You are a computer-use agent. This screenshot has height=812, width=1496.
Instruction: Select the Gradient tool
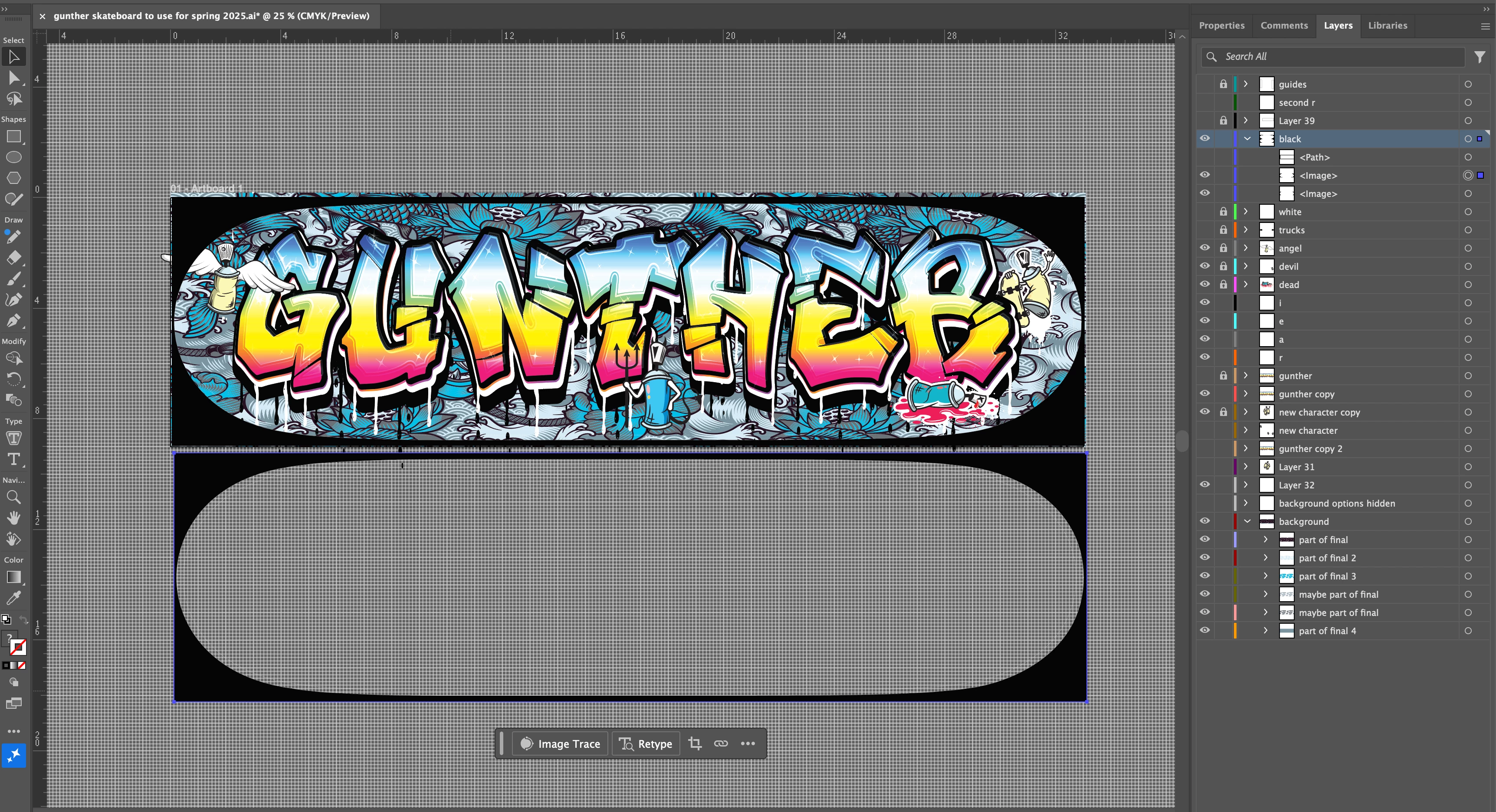click(13, 577)
